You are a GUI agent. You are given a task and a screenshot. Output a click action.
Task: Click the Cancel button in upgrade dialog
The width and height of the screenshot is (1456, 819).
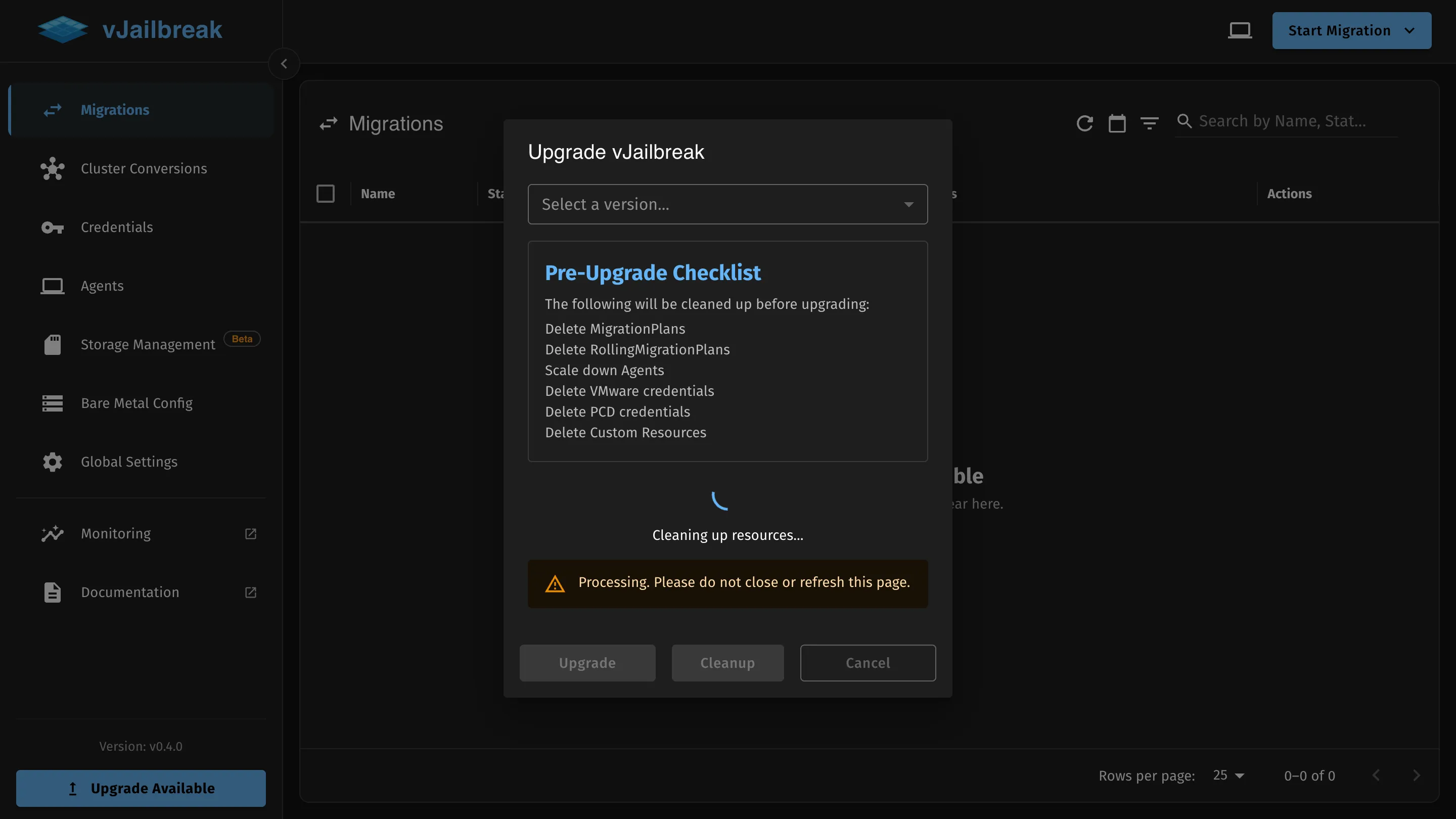point(868,663)
